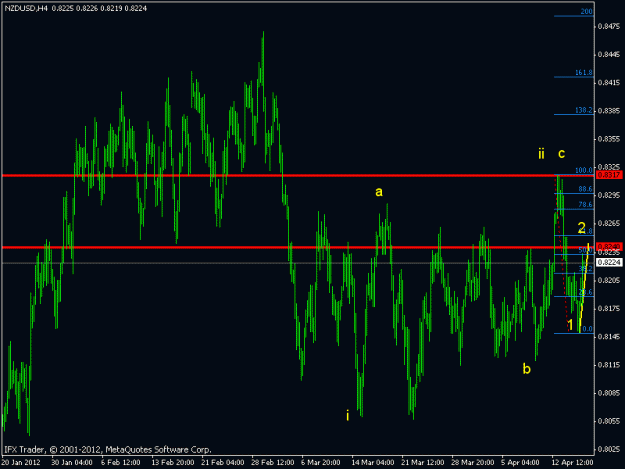The height and width of the screenshot is (469, 625).
Task: Select the Fibonacci 200 level label
Action: [x=586, y=12]
